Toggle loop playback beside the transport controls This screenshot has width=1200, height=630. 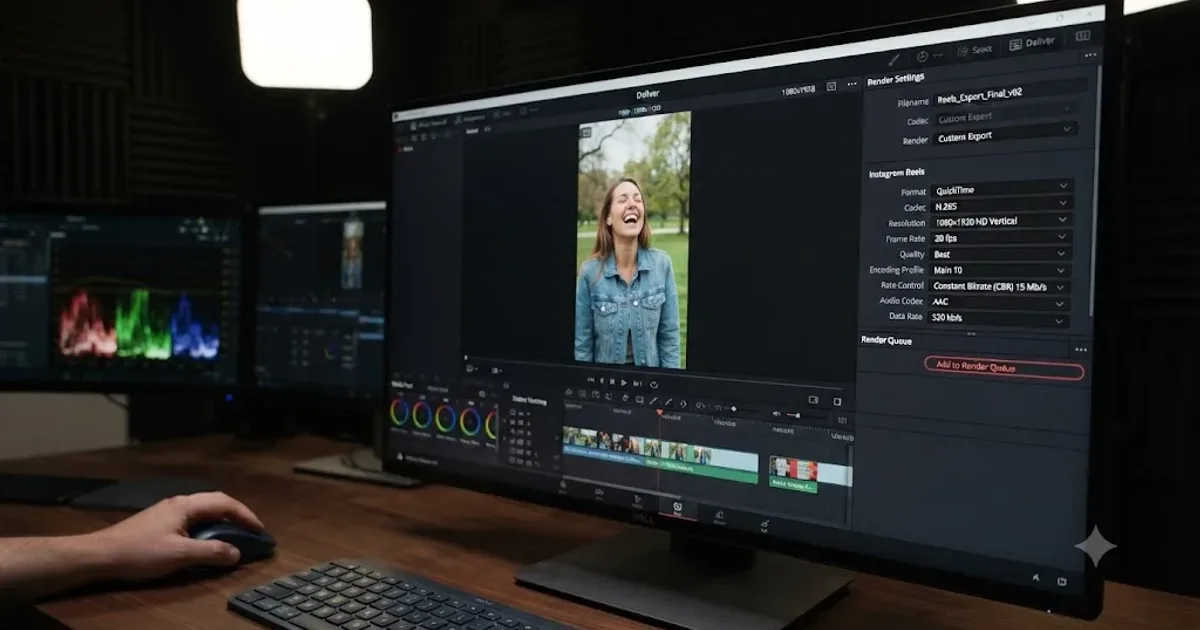tap(654, 384)
